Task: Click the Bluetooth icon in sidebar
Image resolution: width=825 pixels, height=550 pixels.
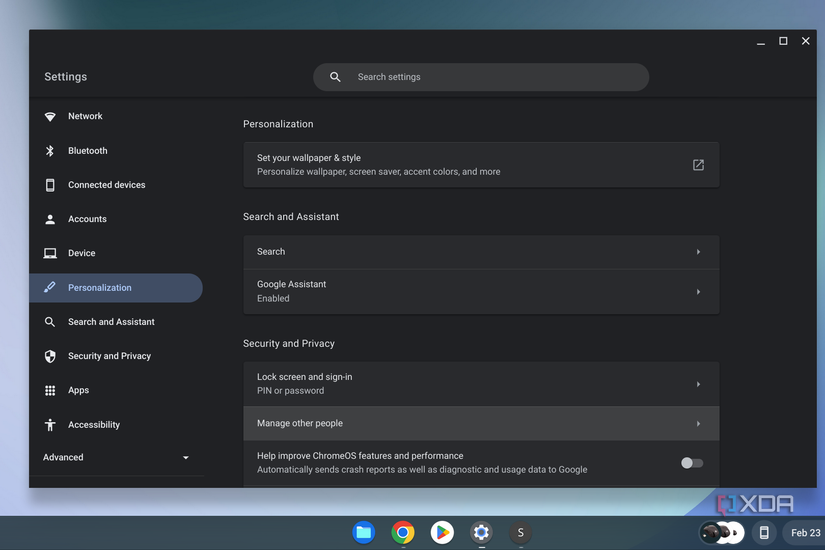Action: pyautogui.click(x=50, y=151)
